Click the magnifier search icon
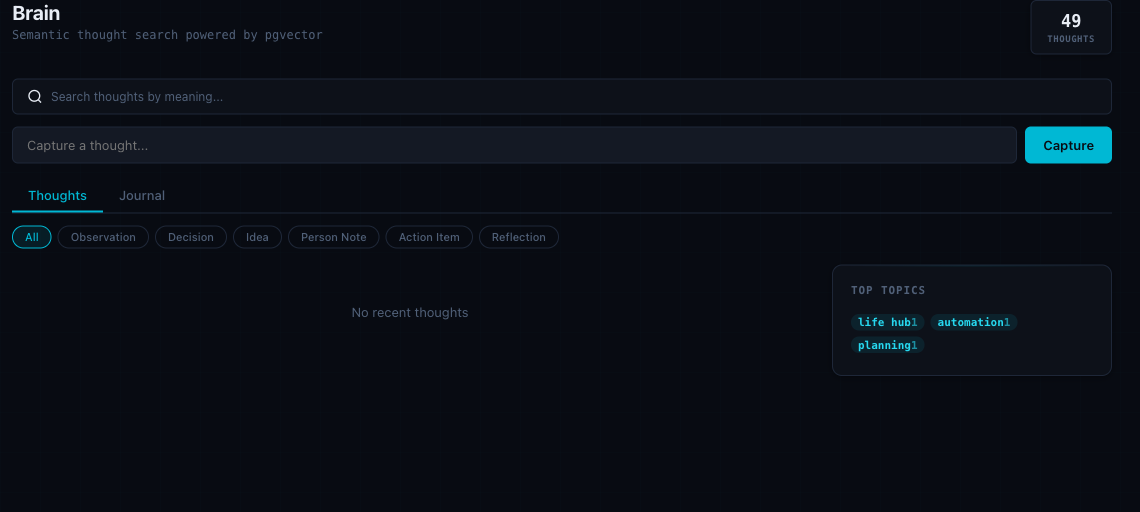This screenshot has width=1140, height=512. tap(34, 97)
